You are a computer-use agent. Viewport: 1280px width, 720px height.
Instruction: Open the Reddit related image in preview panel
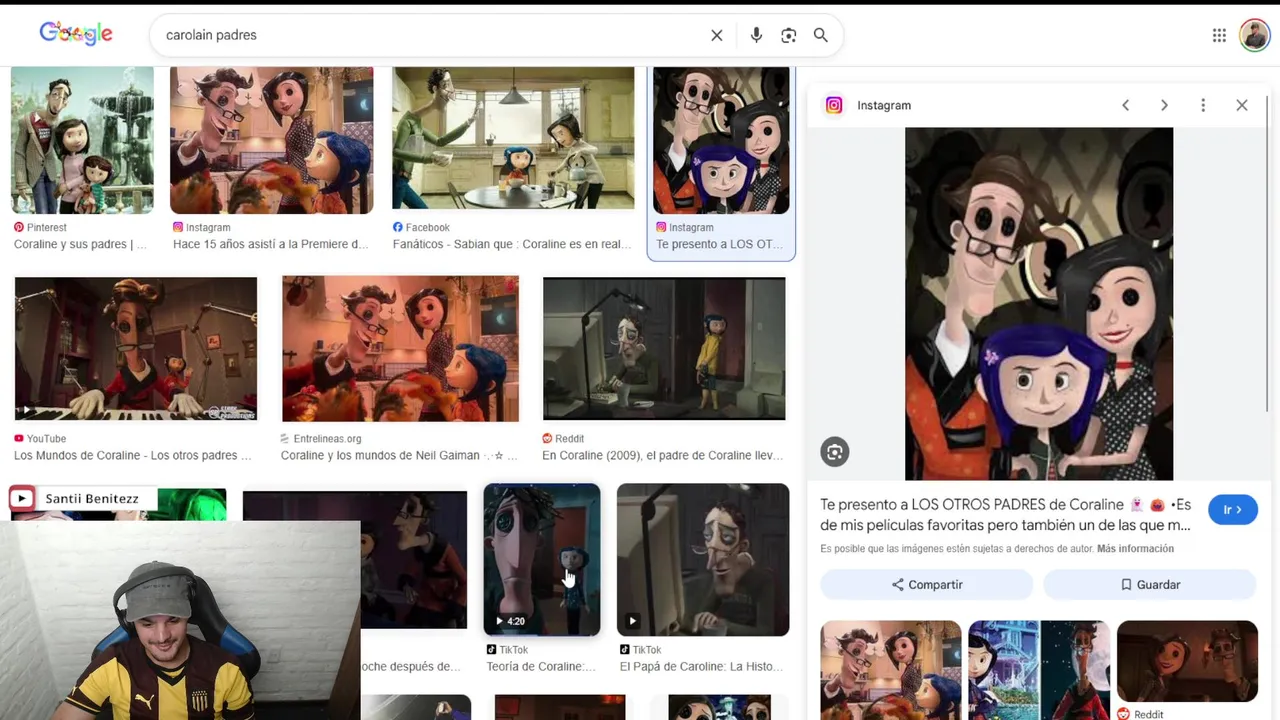click(x=1187, y=661)
